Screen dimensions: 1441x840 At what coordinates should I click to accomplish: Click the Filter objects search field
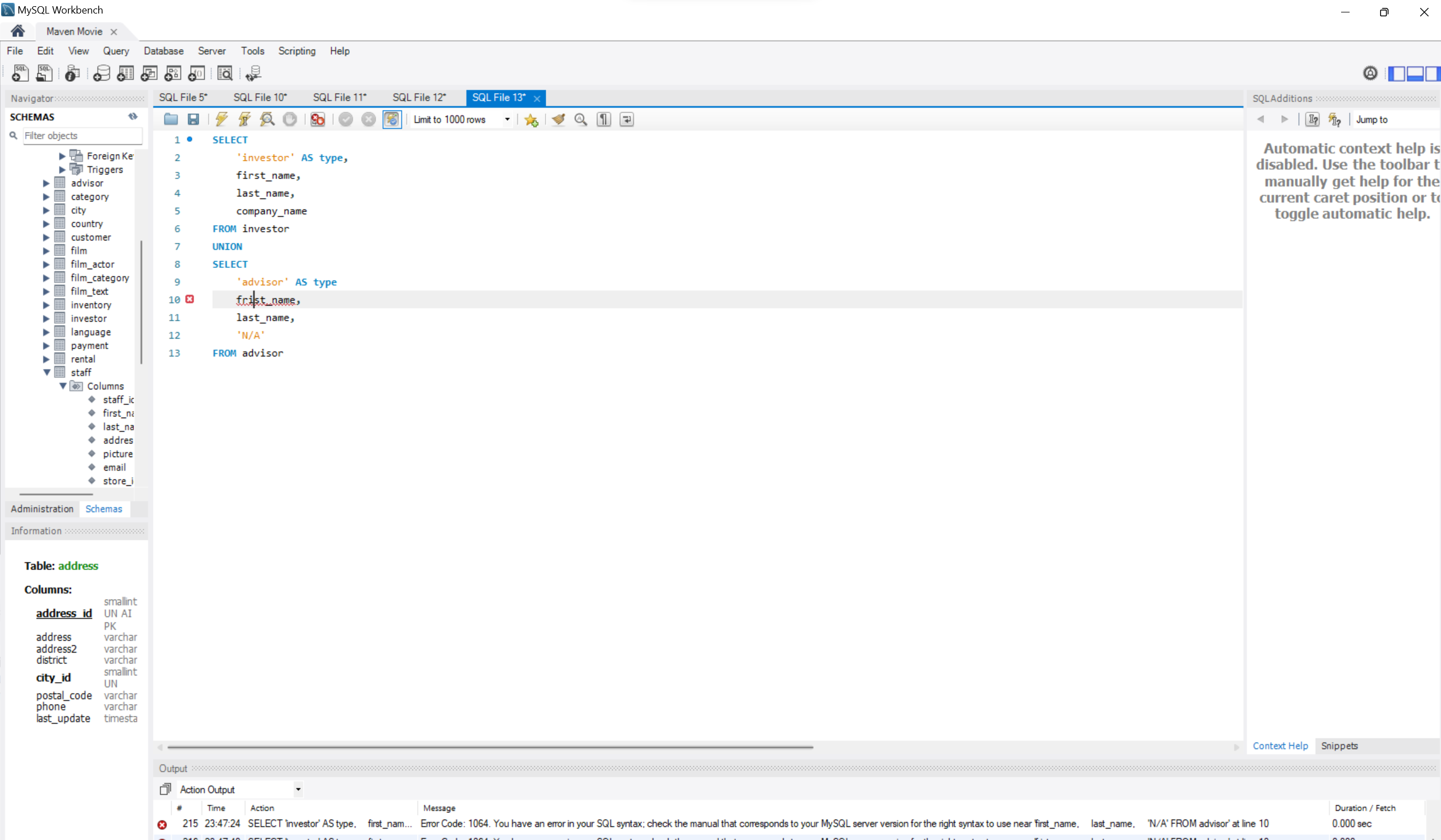(x=80, y=135)
